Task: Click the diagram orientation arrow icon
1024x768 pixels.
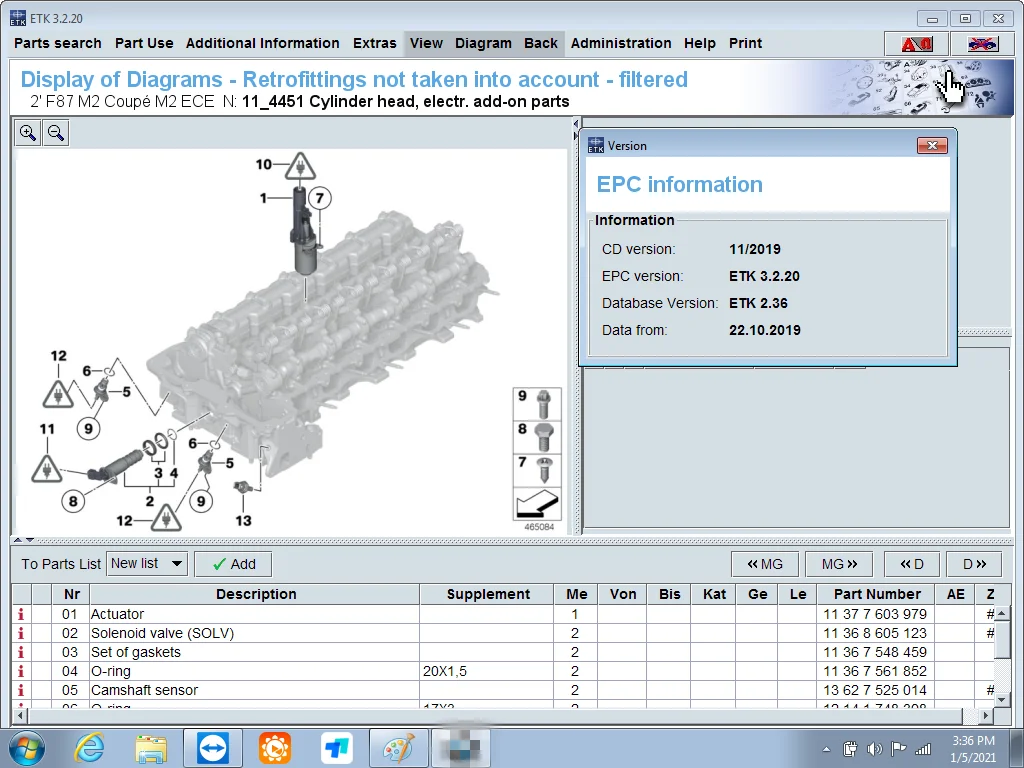Action: [x=537, y=504]
